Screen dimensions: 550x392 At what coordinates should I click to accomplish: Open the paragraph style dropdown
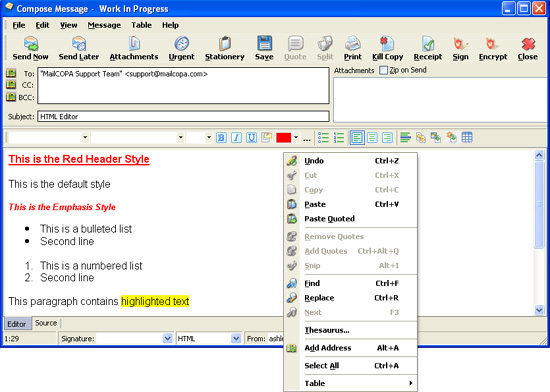tap(85, 137)
